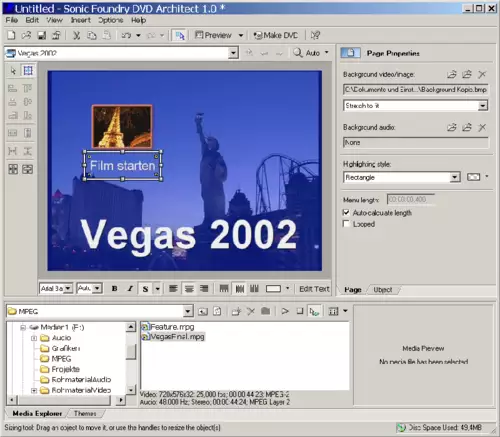The image size is (500, 437).
Task: Center-align the text with alignment icon
Action: tap(189, 289)
